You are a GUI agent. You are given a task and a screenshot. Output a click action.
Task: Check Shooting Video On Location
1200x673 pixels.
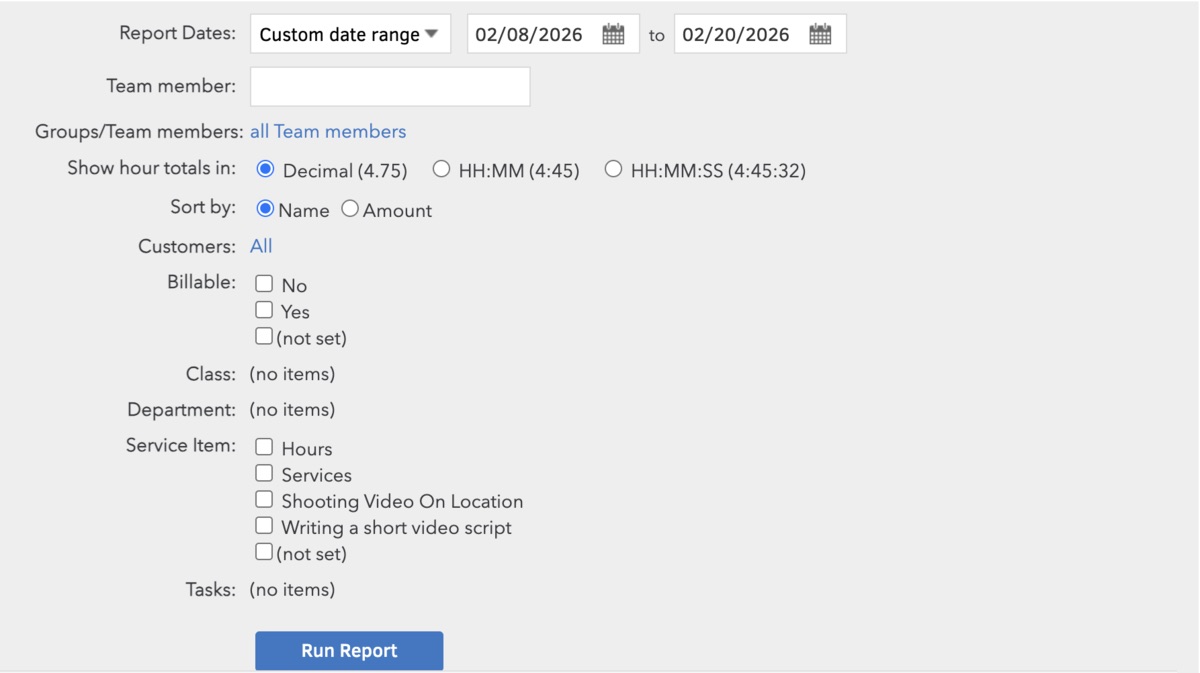pos(264,499)
